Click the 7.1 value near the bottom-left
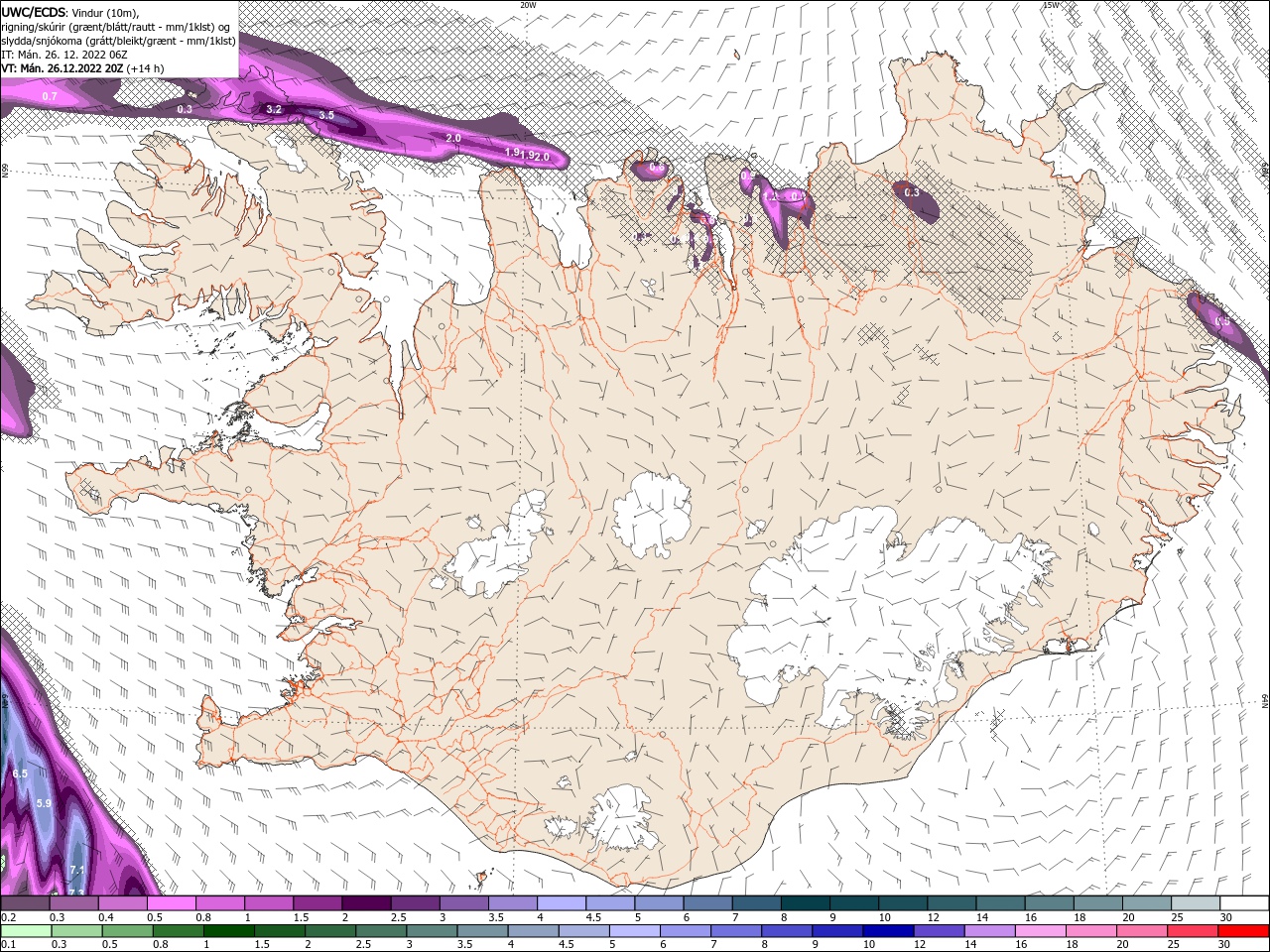1270x952 pixels. [77, 871]
